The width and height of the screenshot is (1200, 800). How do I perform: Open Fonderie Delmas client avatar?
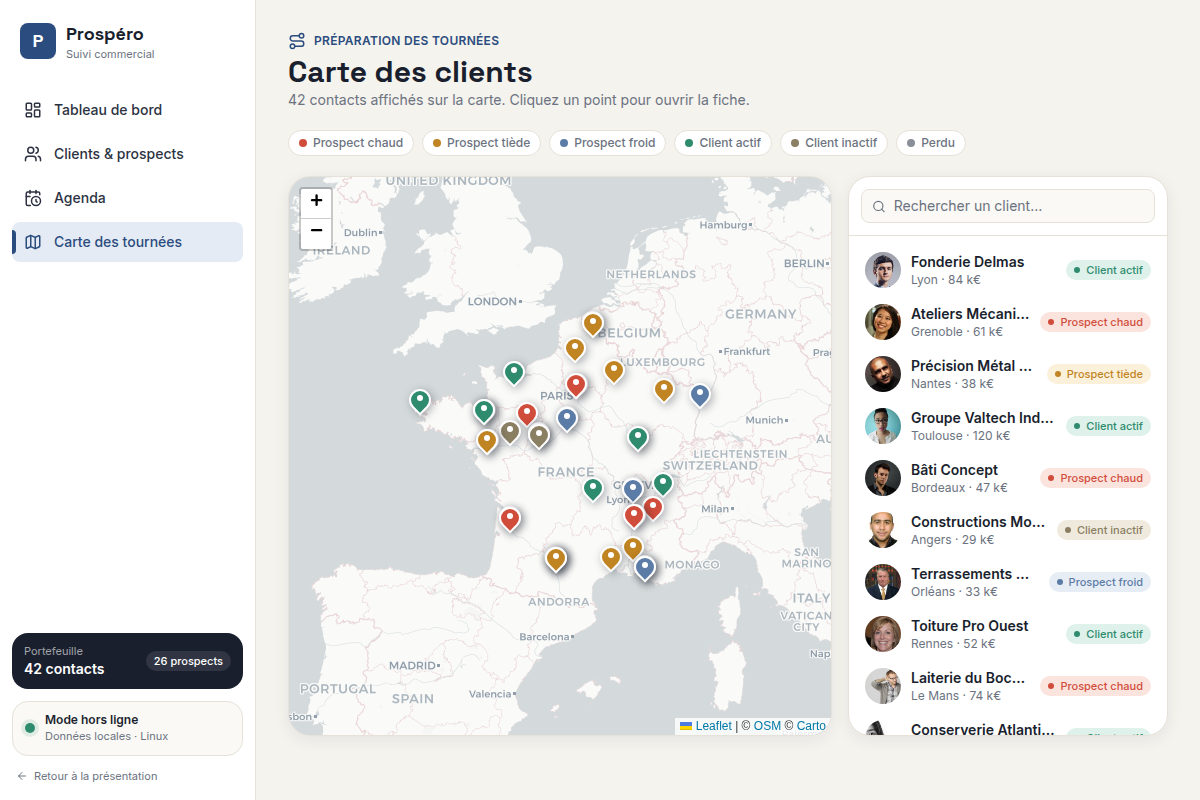pos(883,270)
